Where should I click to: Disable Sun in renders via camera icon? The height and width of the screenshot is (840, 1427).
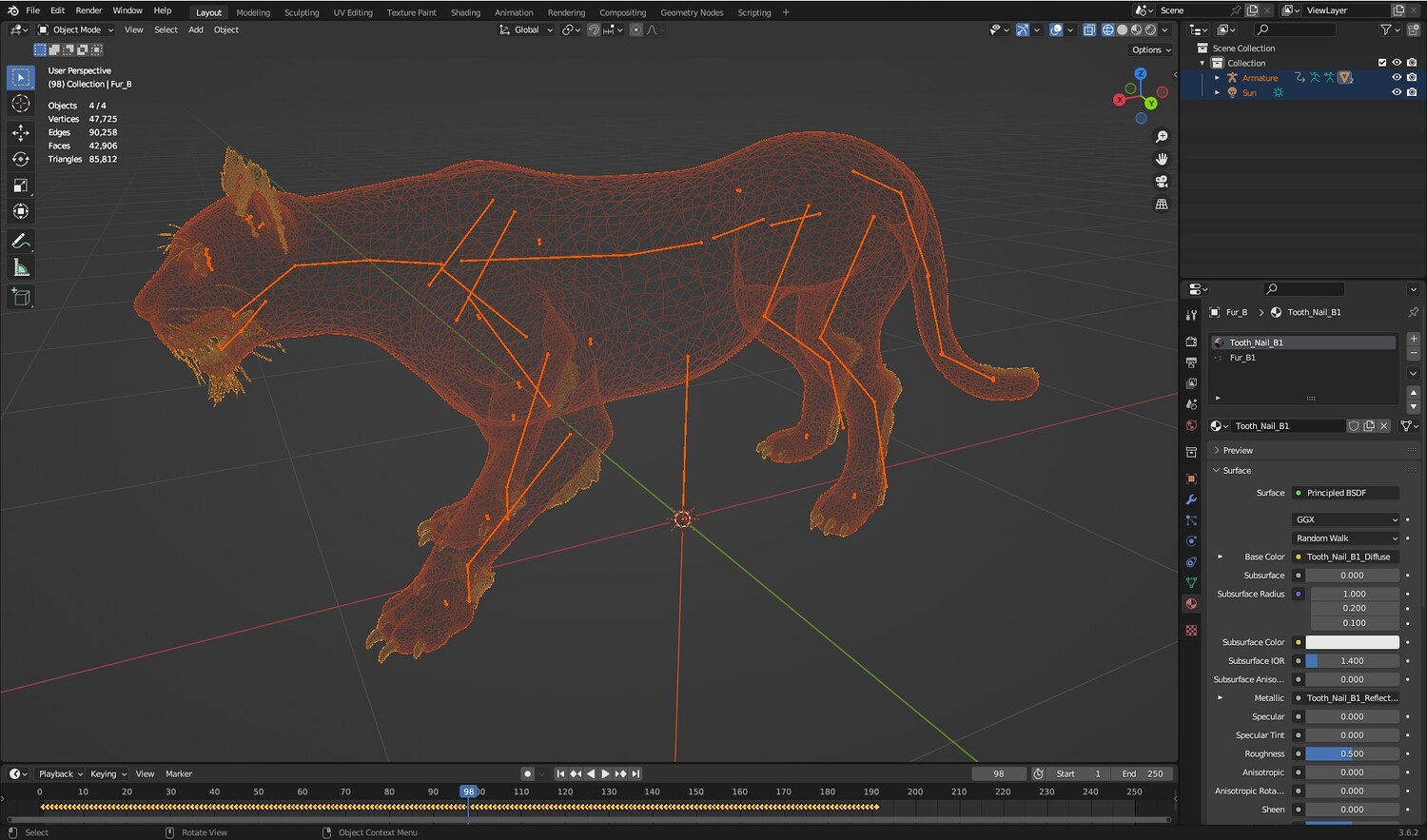(1412, 92)
